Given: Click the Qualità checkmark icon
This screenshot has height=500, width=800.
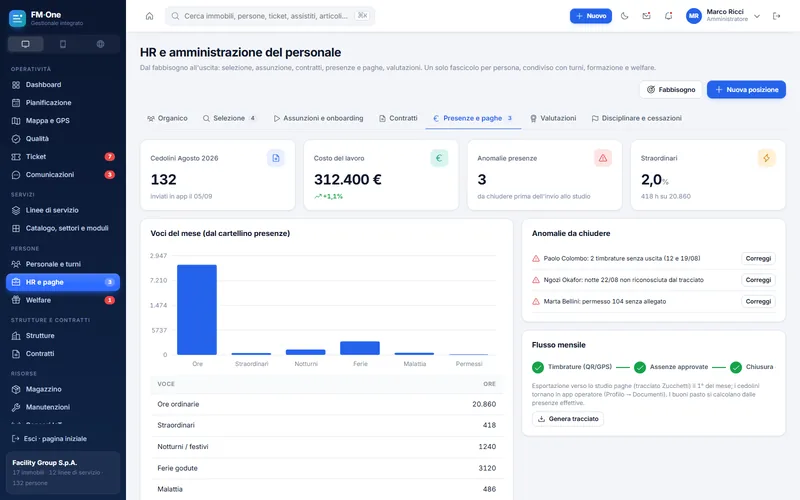Looking at the screenshot, I should pos(16,139).
